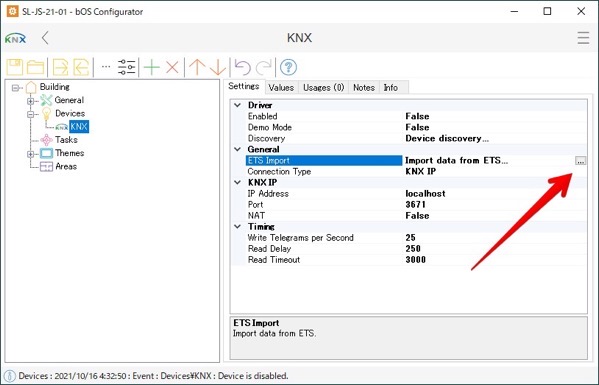Image resolution: width=599 pixels, height=385 pixels.
Task: Select the Themes tree item label
Action: pos(70,153)
